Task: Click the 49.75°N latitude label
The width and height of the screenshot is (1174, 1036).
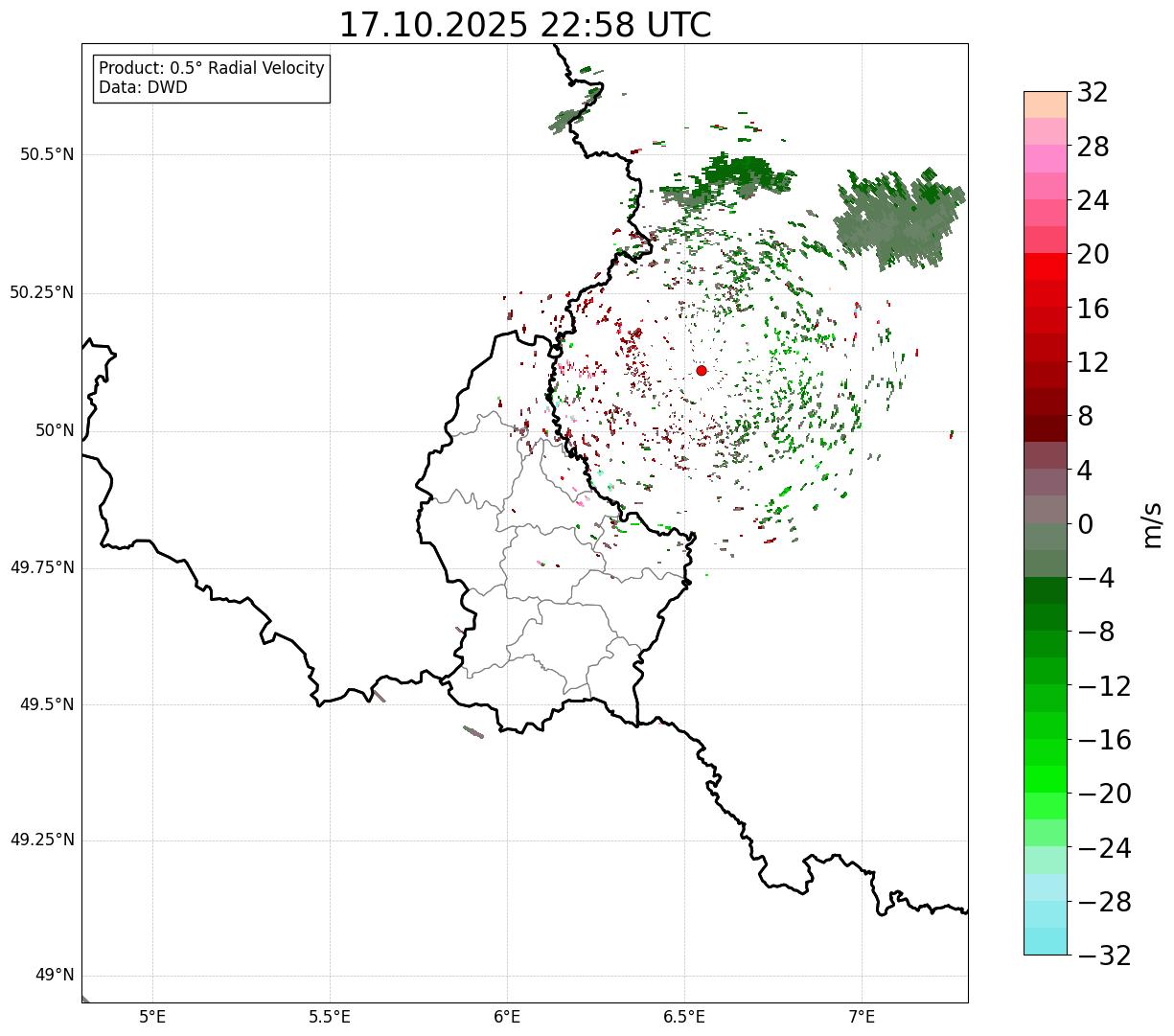Action: click(x=42, y=567)
